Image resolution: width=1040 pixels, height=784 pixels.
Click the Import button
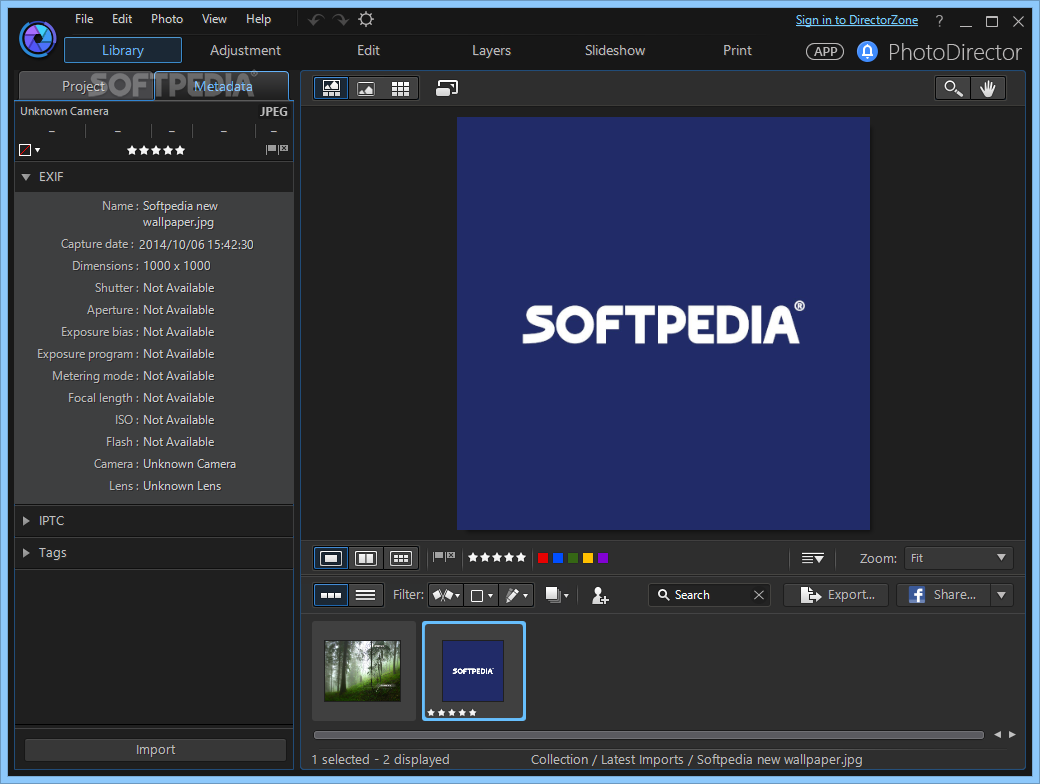pos(155,750)
